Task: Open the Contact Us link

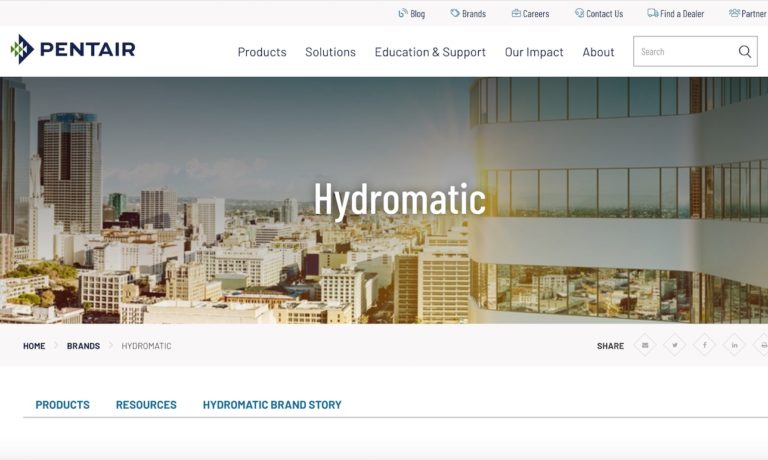Action: point(599,14)
